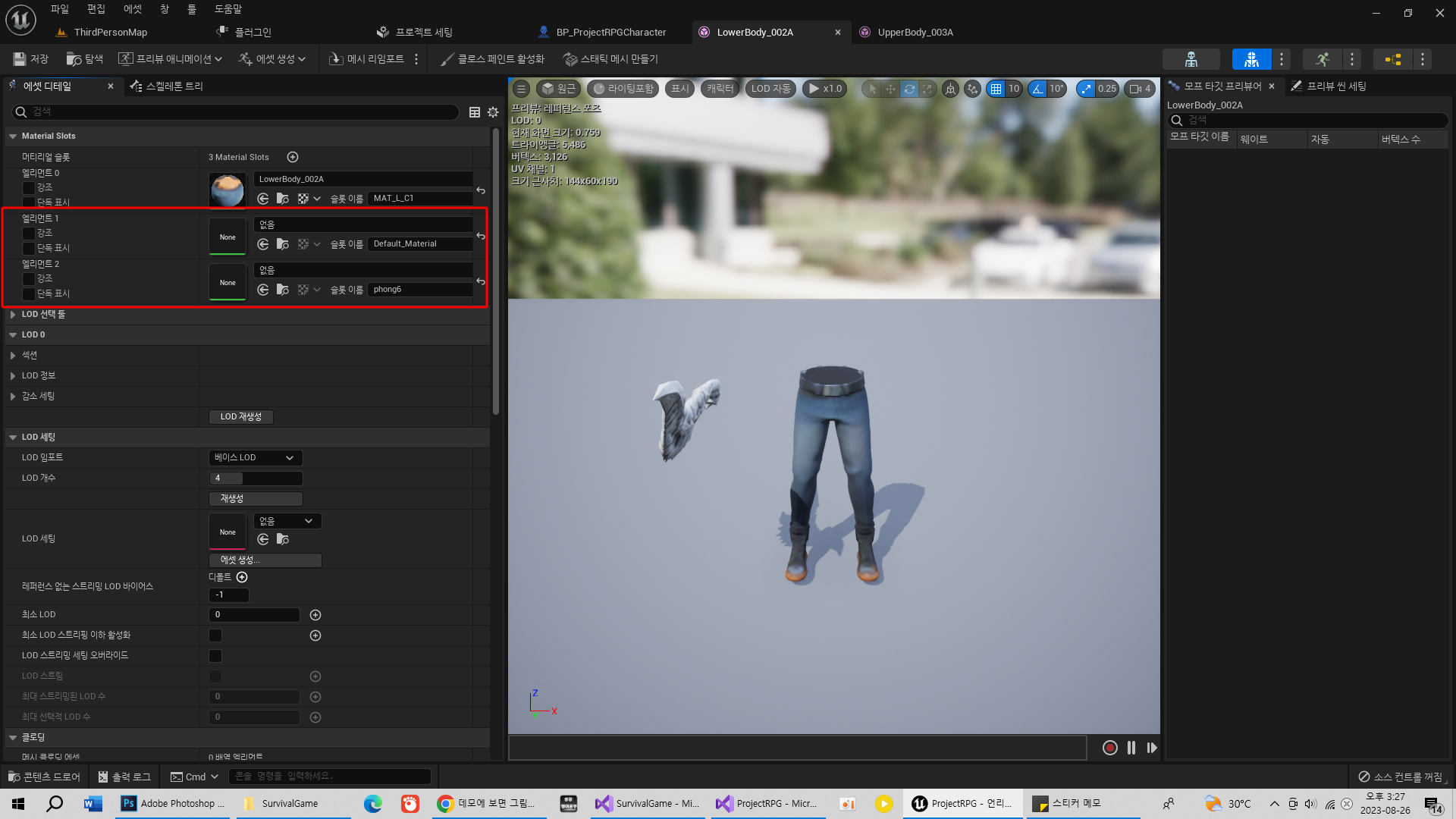Screen dimensions: 1456x819
Task: Toggle world/local coordinate space icon
Action: [950, 89]
